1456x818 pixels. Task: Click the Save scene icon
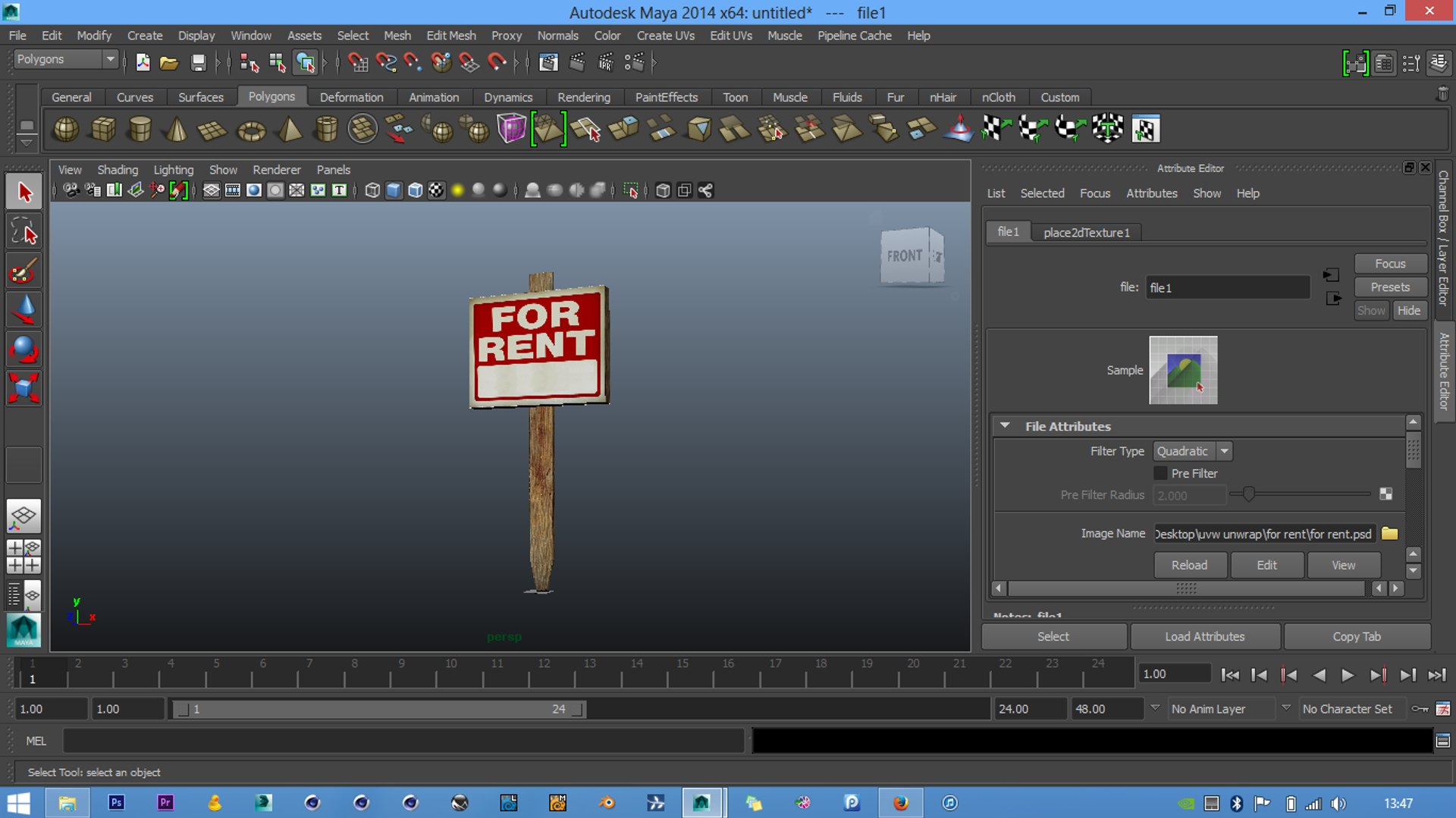coord(198,62)
